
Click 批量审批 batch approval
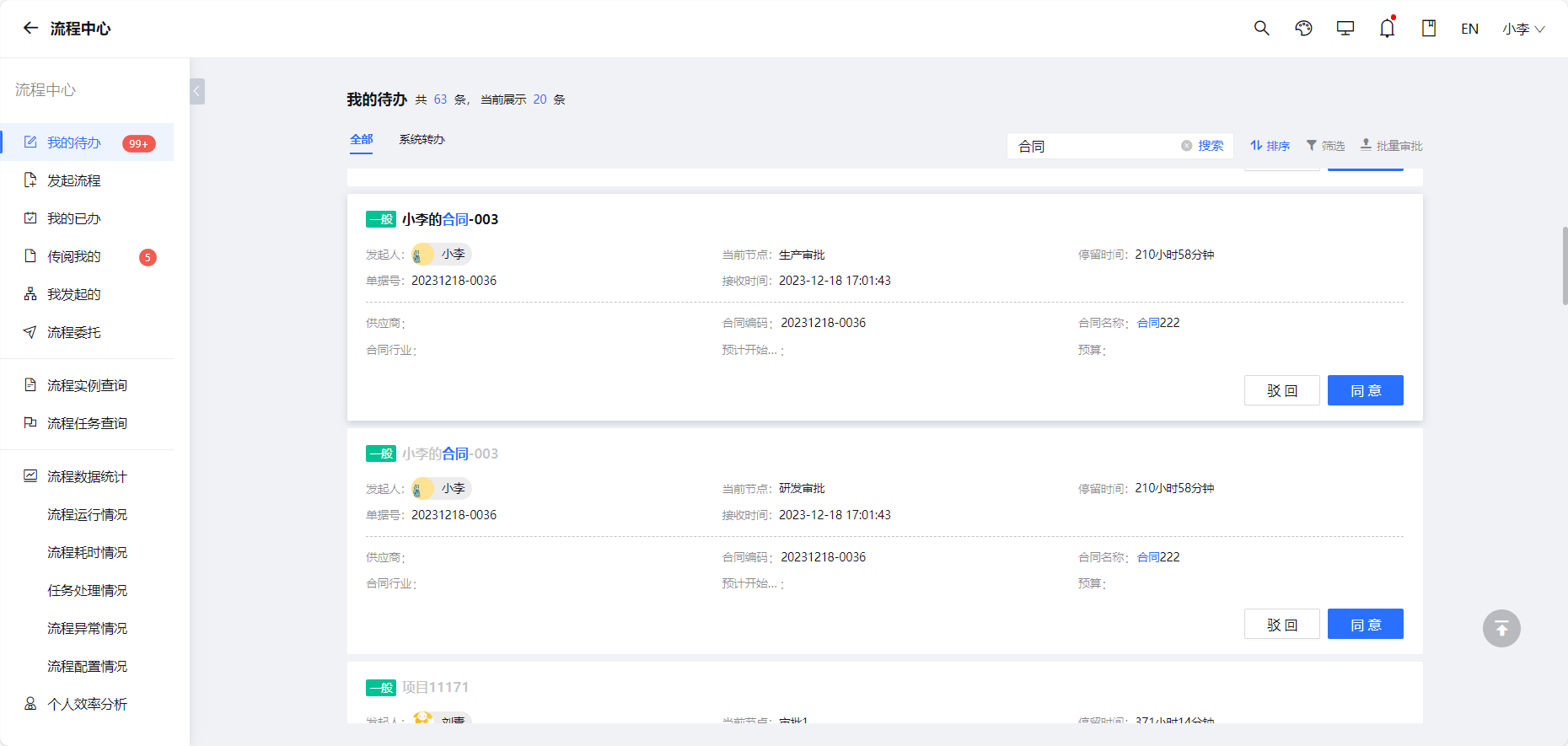pyautogui.click(x=1391, y=146)
